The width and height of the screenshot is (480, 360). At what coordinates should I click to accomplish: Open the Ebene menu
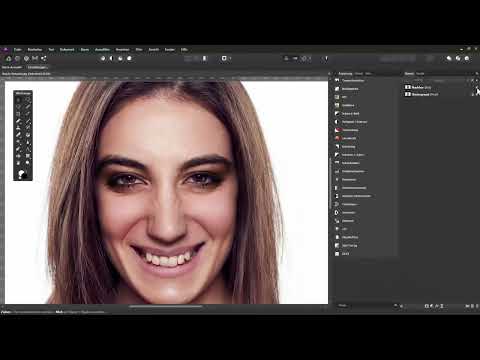coord(85,50)
